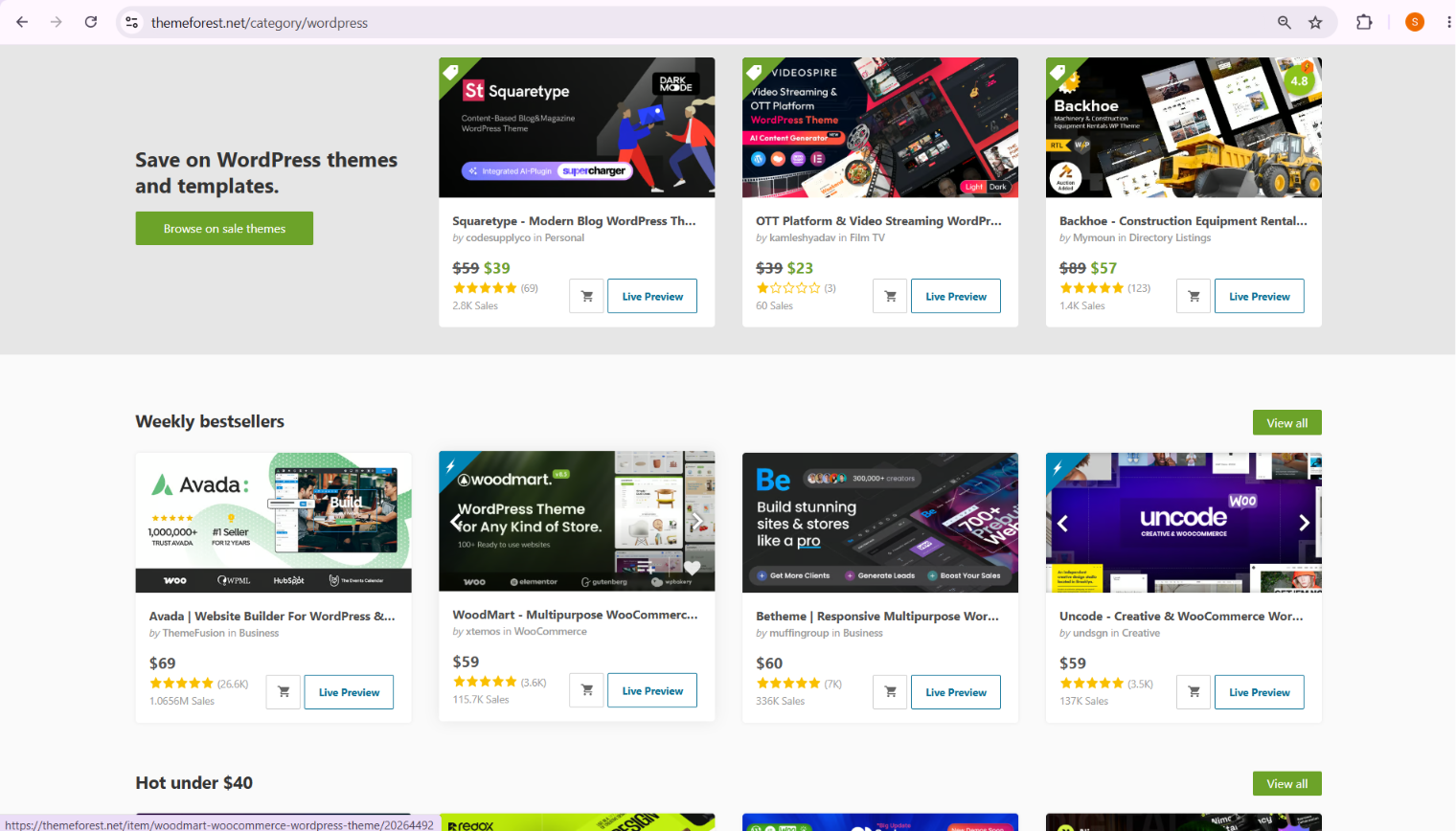Open Squaretype - Modern Blog title link
Viewport: 1456px width, 831px height.
574,220
